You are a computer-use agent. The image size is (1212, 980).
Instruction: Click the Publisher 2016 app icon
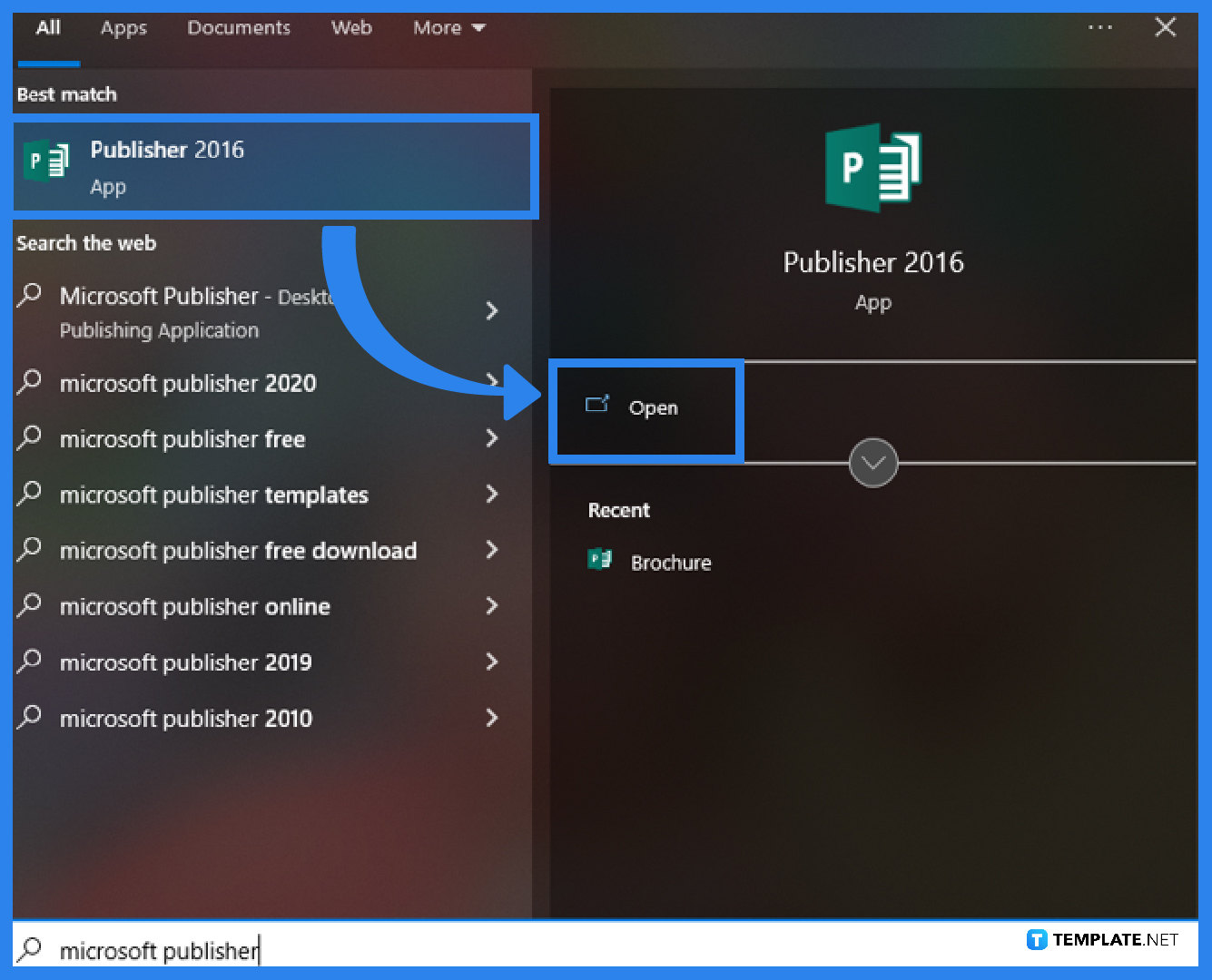pyautogui.click(x=45, y=163)
